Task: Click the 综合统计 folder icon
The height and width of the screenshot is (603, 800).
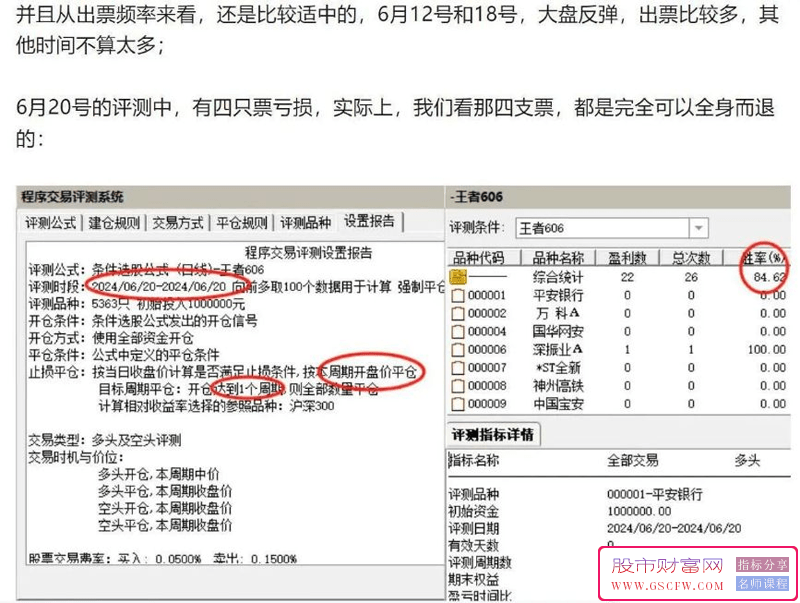Action: point(458,277)
